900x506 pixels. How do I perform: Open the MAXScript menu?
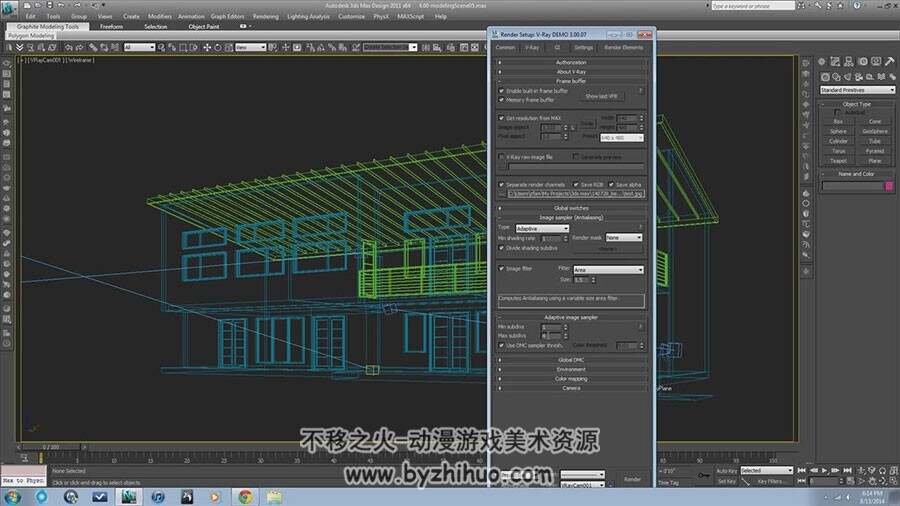(x=411, y=17)
